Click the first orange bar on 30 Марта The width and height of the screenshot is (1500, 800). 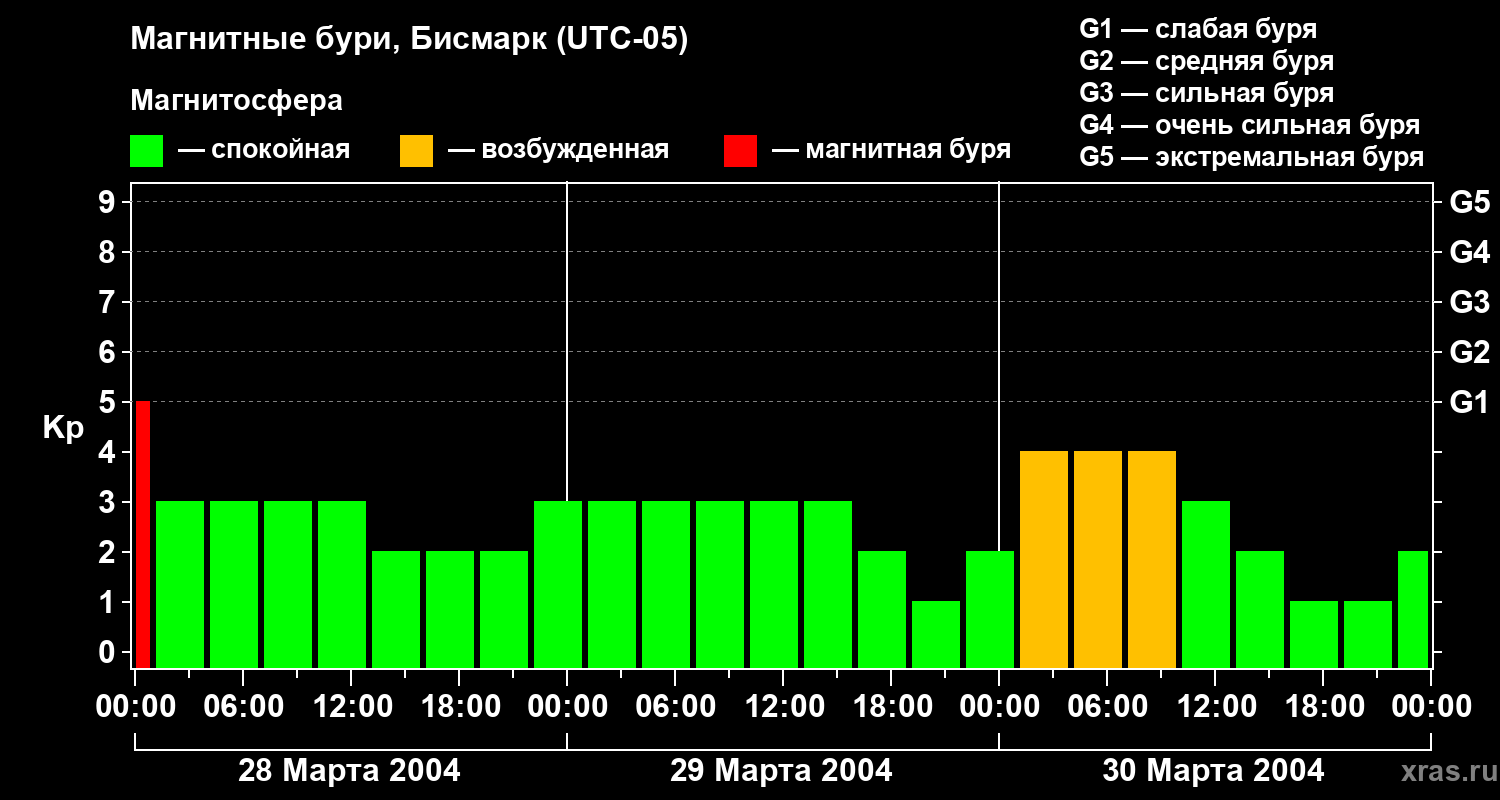point(1044,559)
